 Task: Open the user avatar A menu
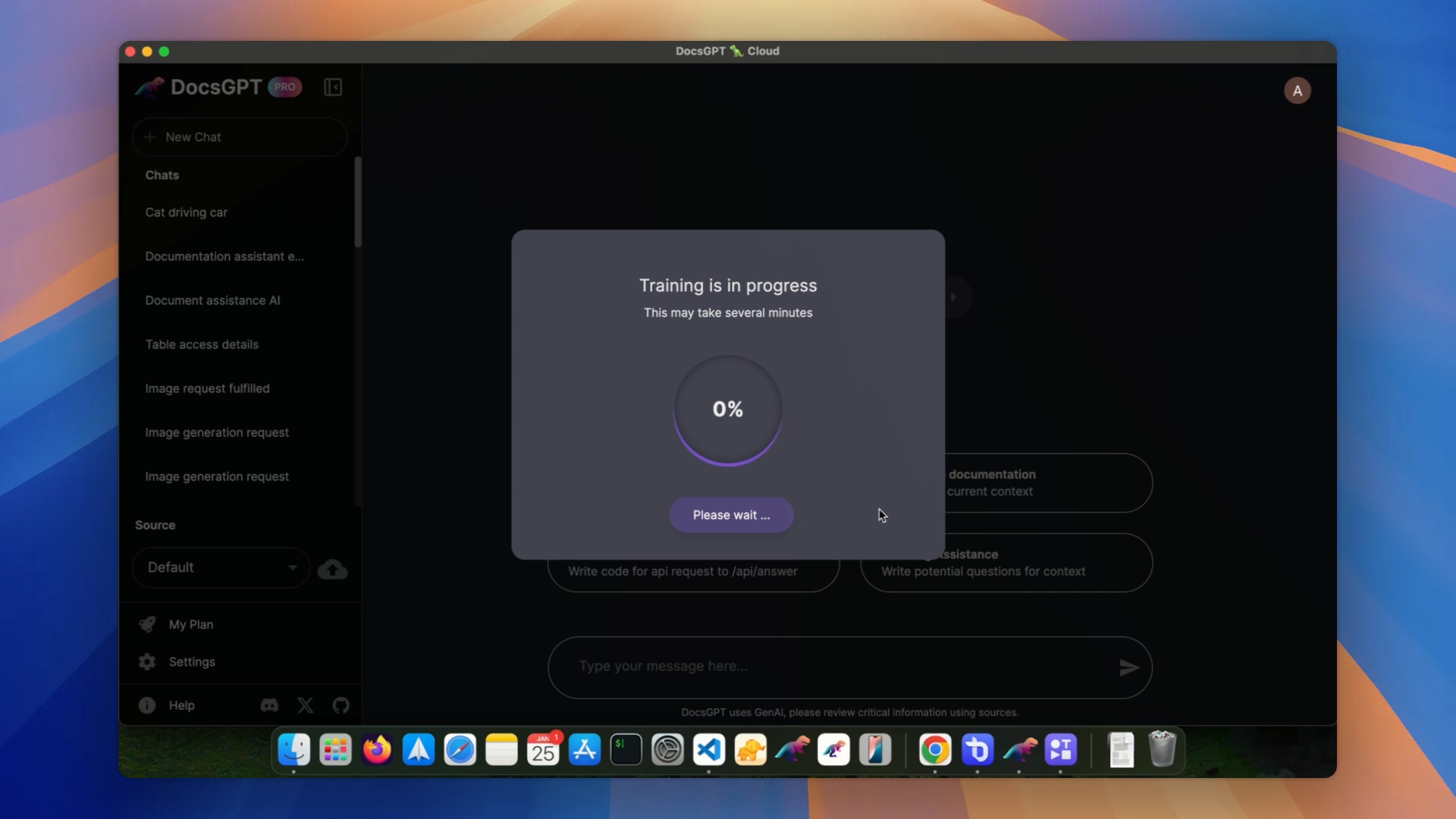1298,91
